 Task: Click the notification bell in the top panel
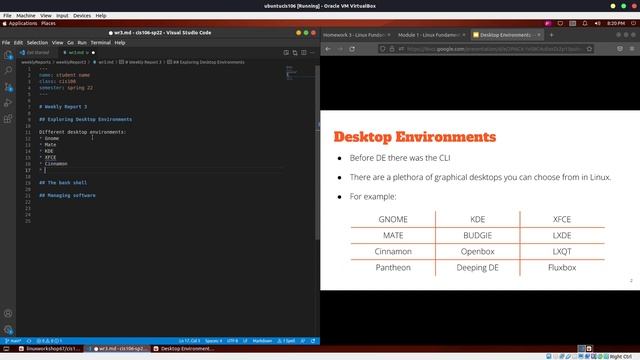tap(585, 24)
